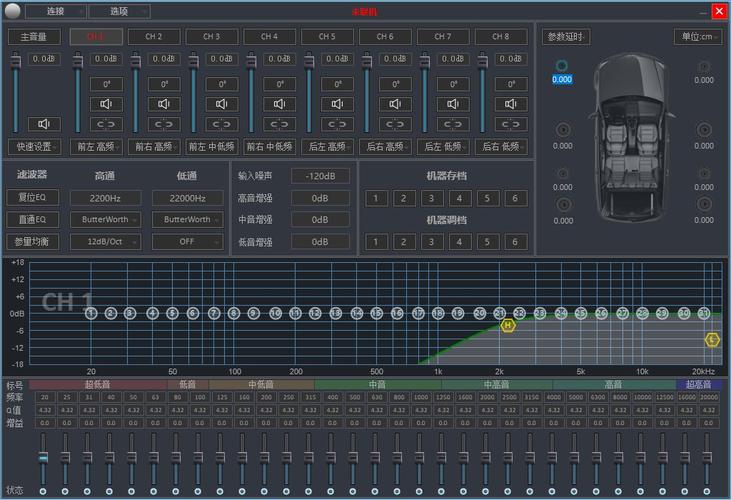Toggle CH 1 phase 0° button
The height and width of the screenshot is (500, 731).
[x=106, y=84]
